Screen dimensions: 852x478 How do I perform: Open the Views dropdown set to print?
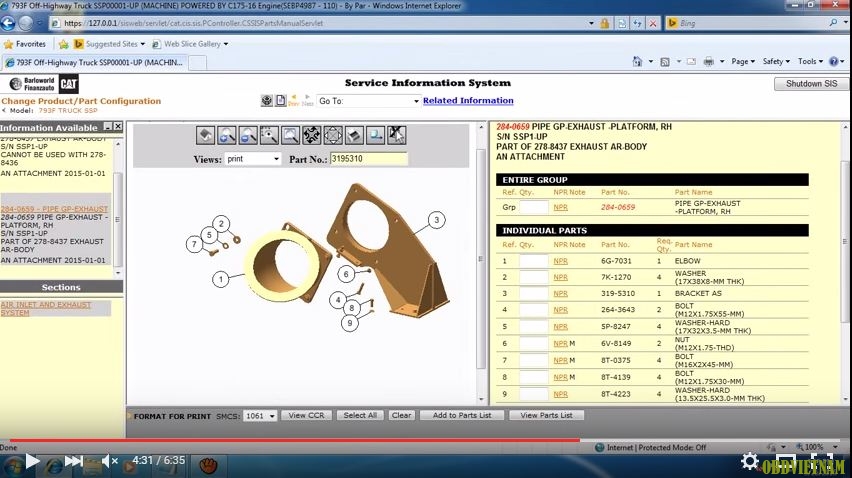[252, 159]
